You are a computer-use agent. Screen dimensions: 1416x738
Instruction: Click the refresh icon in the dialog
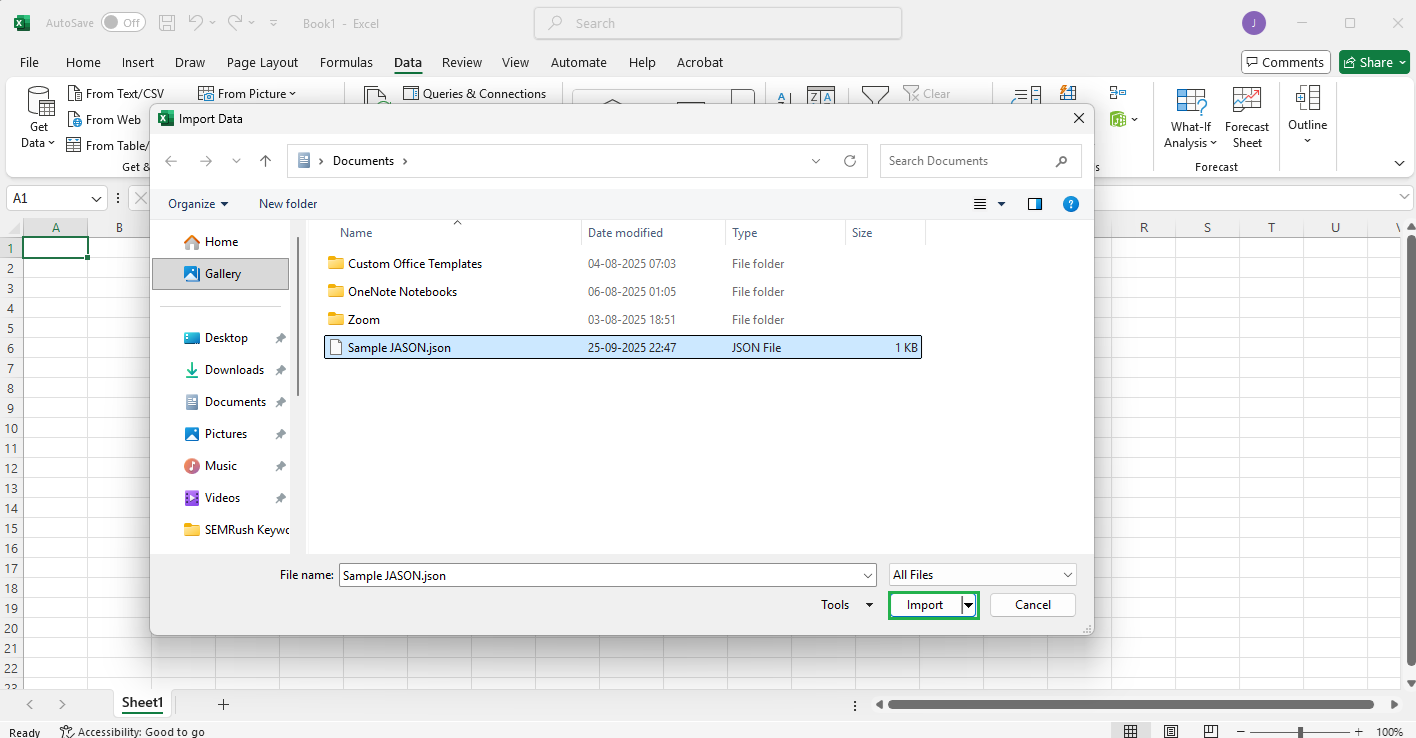coord(849,160)
